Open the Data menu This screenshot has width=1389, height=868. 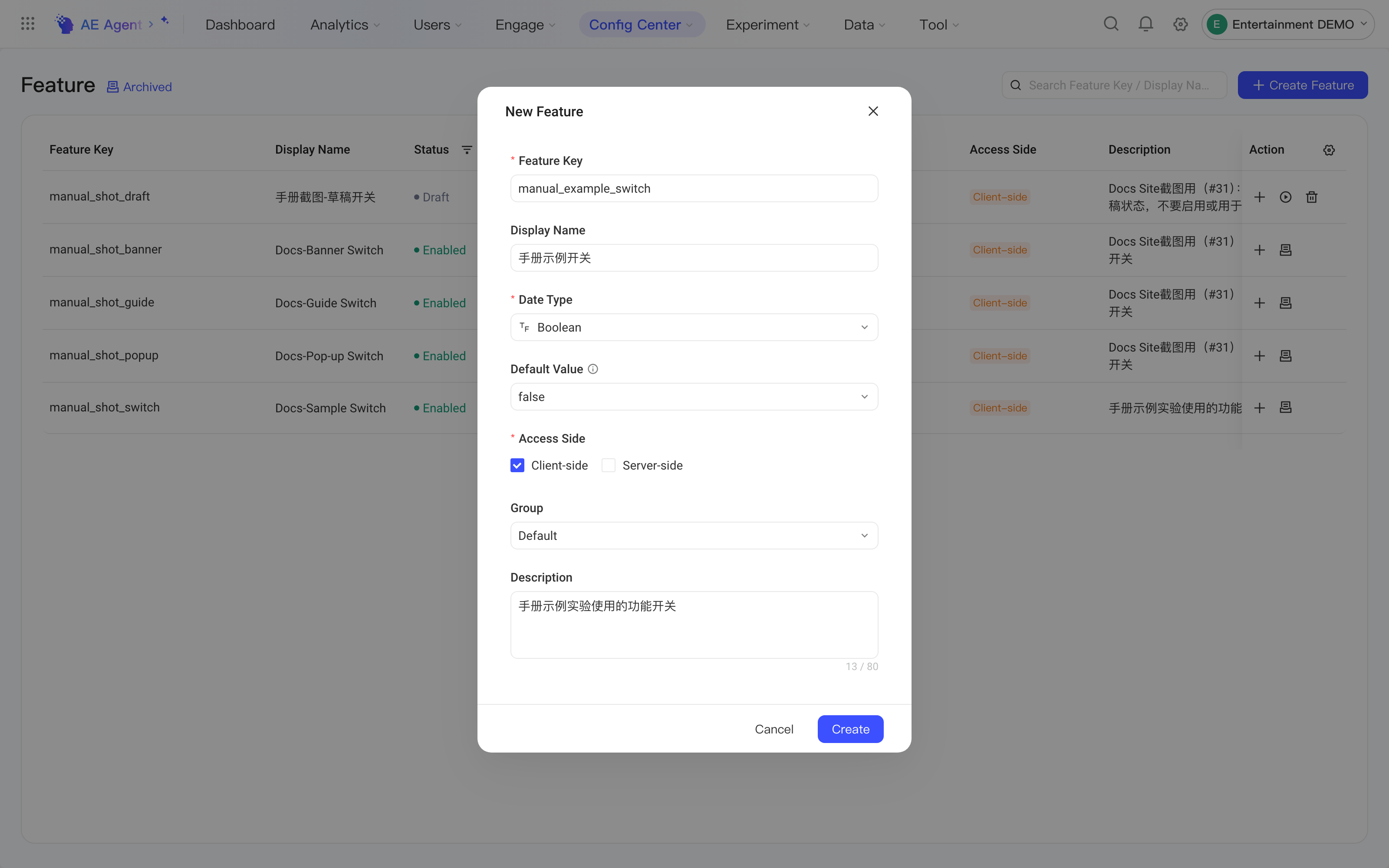click(x=864, y=25)
